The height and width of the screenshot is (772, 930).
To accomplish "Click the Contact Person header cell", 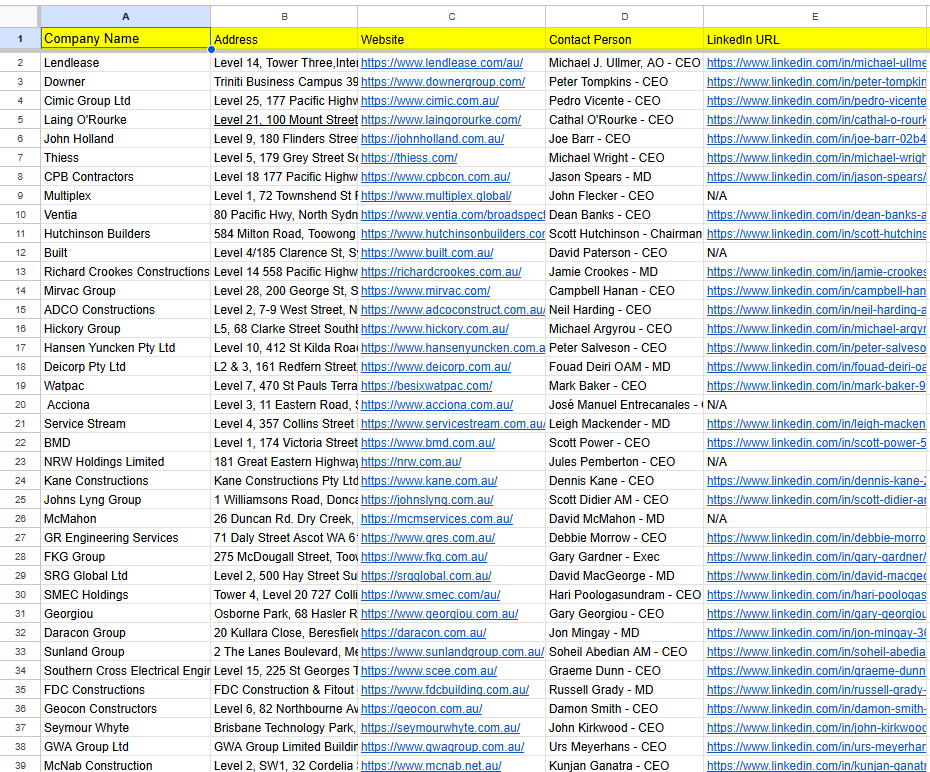I will pos(625,39).
